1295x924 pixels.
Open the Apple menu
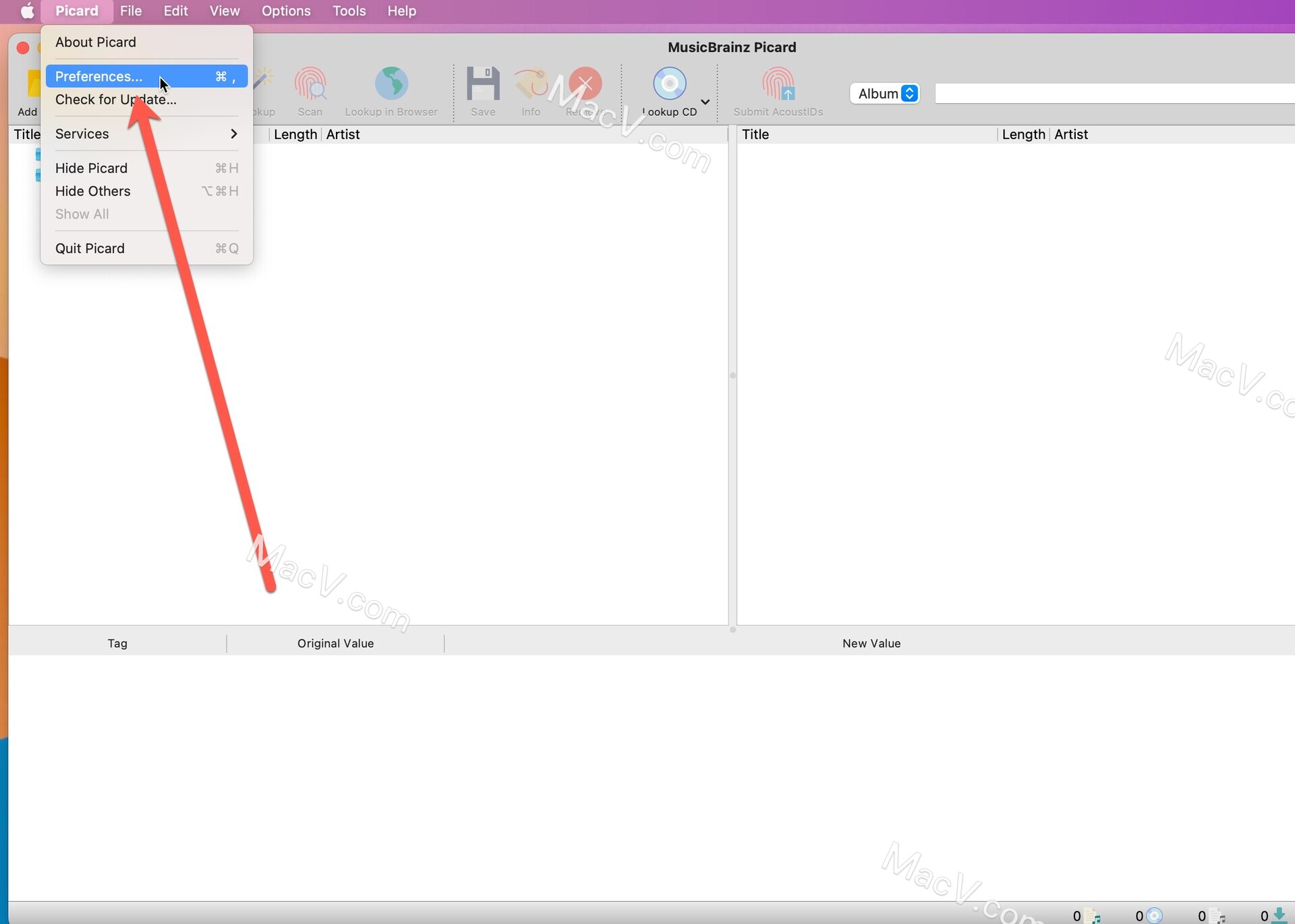coord(27,11)
